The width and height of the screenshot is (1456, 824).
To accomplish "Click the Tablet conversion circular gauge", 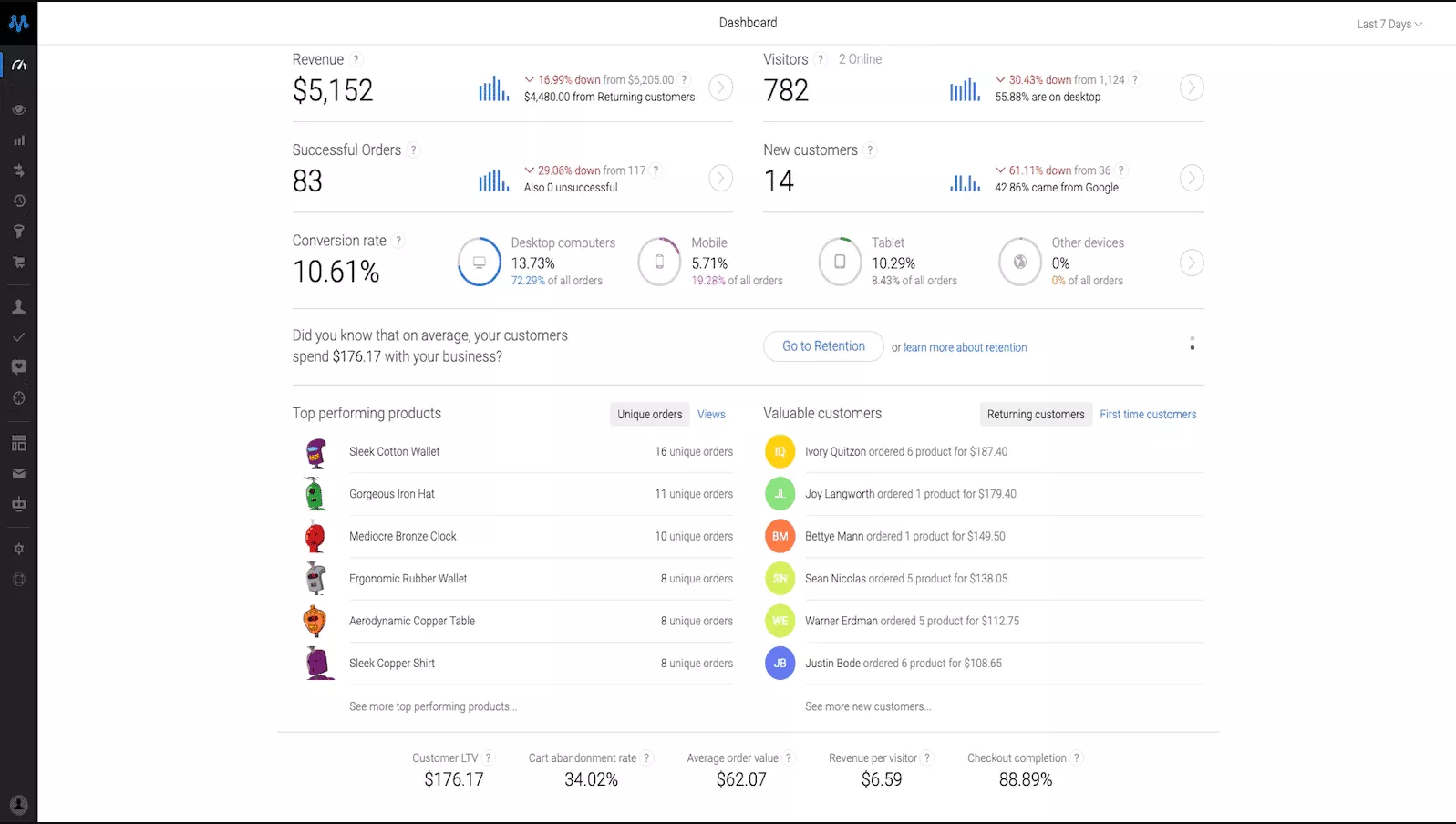I will (840, 263).
